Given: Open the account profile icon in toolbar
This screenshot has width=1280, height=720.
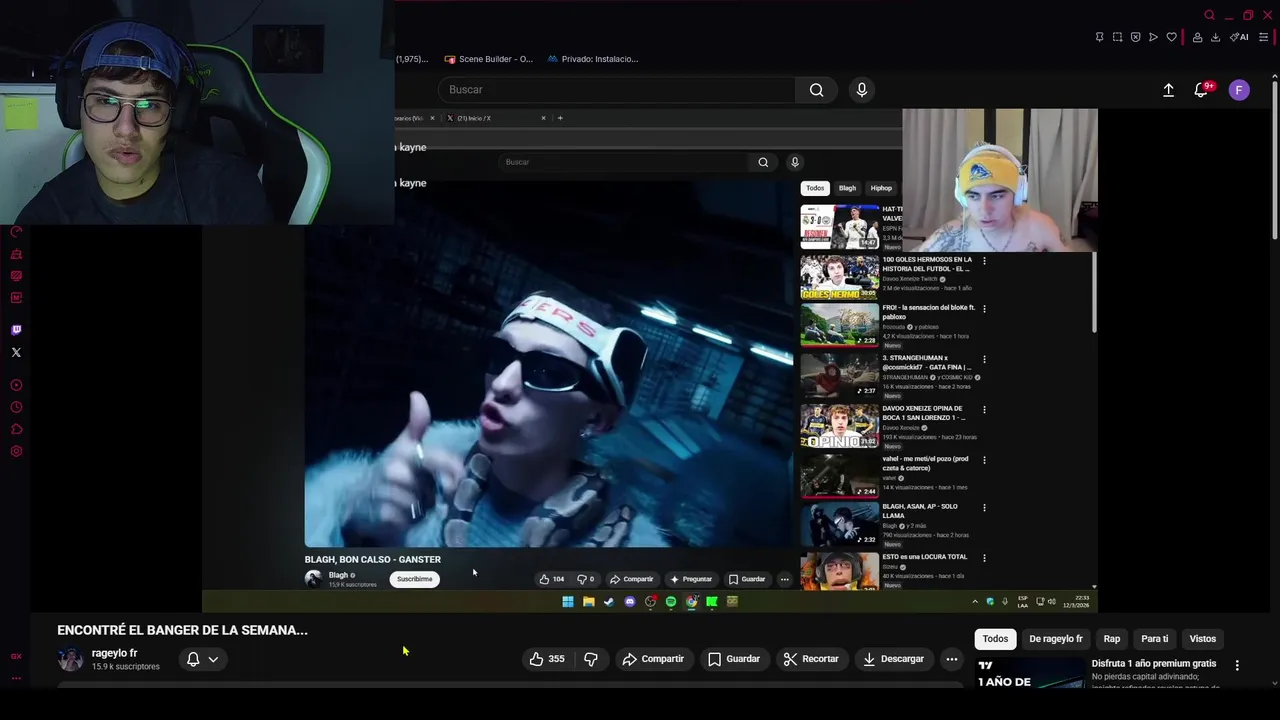Looking at the screenshot, I should (x=1197, y=37).
